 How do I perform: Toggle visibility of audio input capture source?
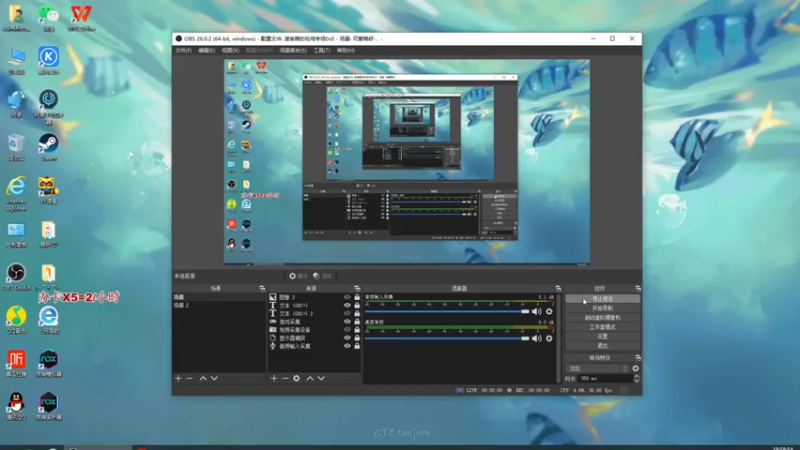tap(347, 346)
